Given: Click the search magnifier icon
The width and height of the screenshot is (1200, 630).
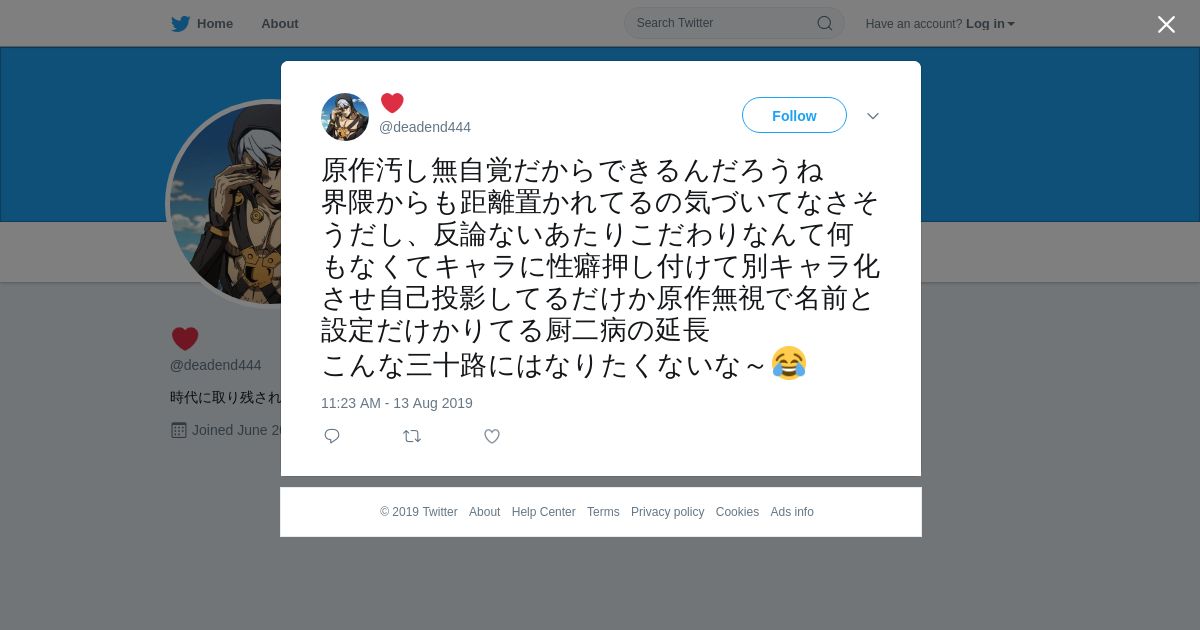Looking at the screenshot, I should [825, 23].
